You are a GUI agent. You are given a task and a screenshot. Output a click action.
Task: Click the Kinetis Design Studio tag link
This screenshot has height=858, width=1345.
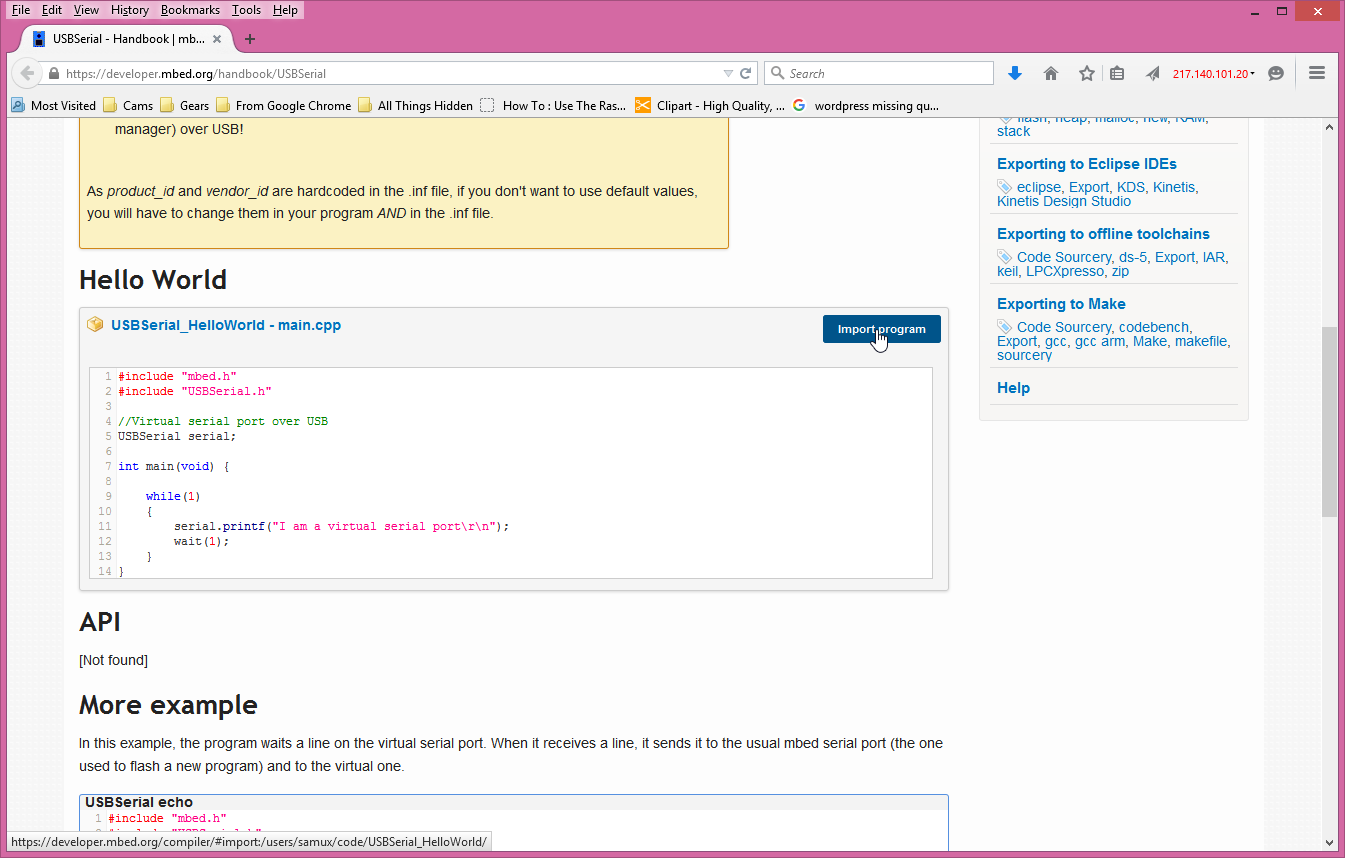pos(1064,201)
